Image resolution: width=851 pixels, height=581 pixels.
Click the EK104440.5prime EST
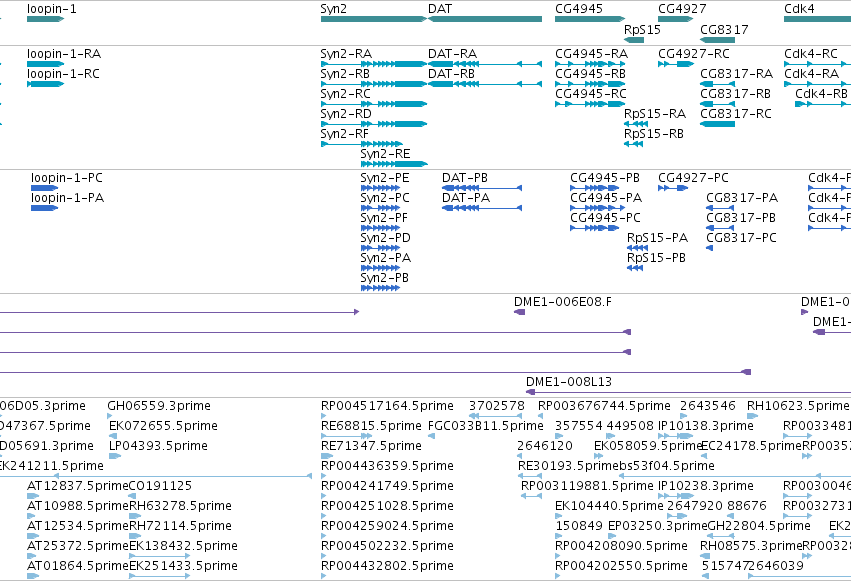557,516
